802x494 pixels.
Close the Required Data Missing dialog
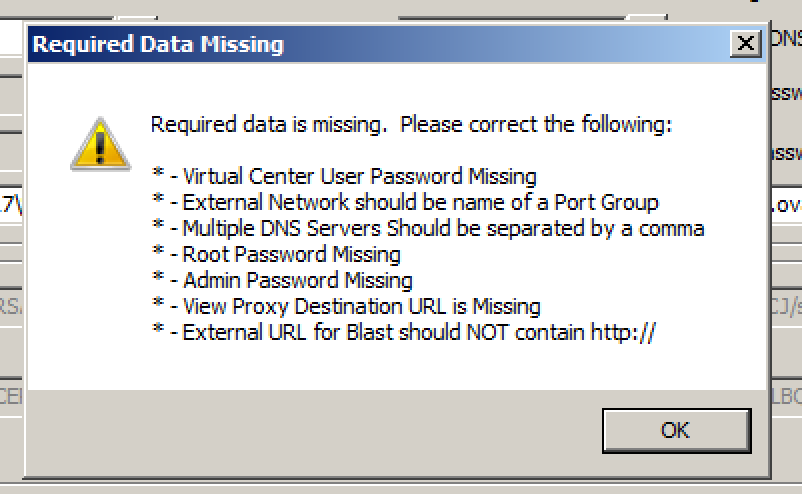(x=743, y=44)
